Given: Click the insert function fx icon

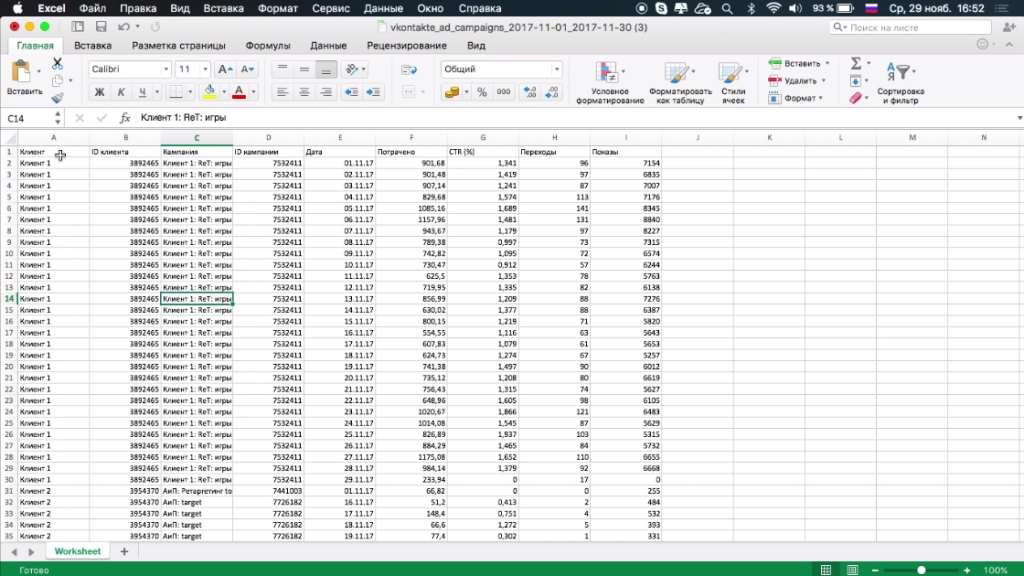Looking at the screenshot, I should pyautogui.click(x=125, y=118).
